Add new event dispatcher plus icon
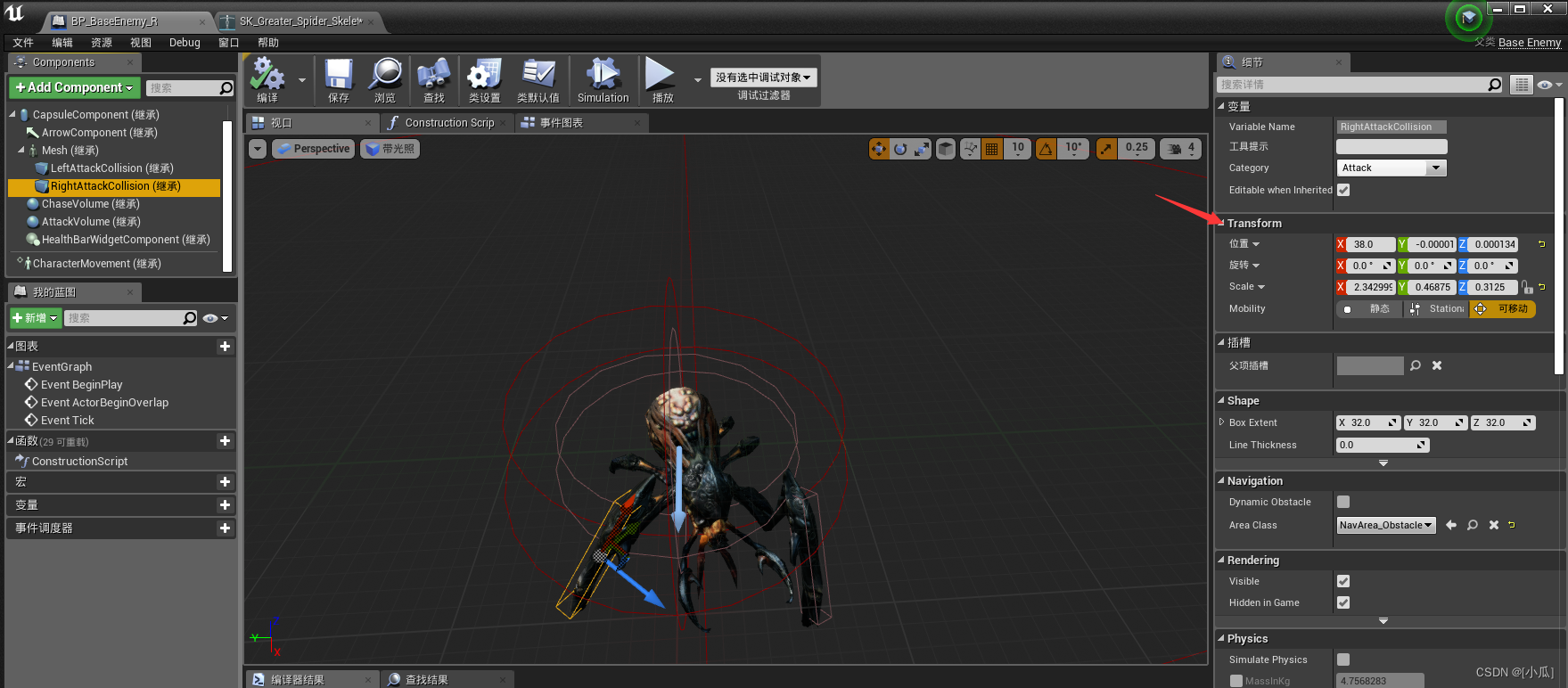 [225, 528]
